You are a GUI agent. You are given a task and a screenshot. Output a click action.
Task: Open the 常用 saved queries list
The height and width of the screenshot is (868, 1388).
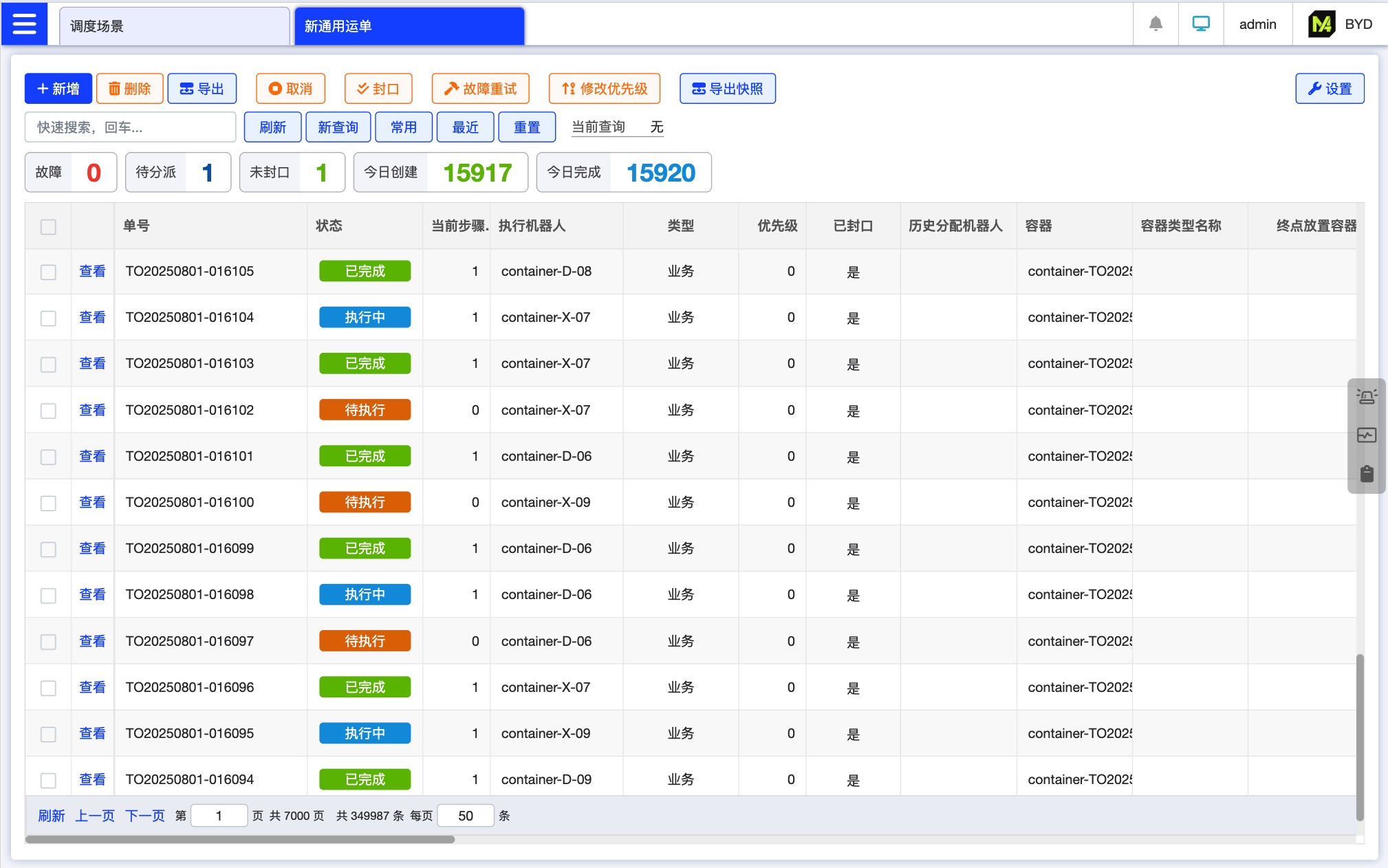pyautogui.click(x=403, y=127)
